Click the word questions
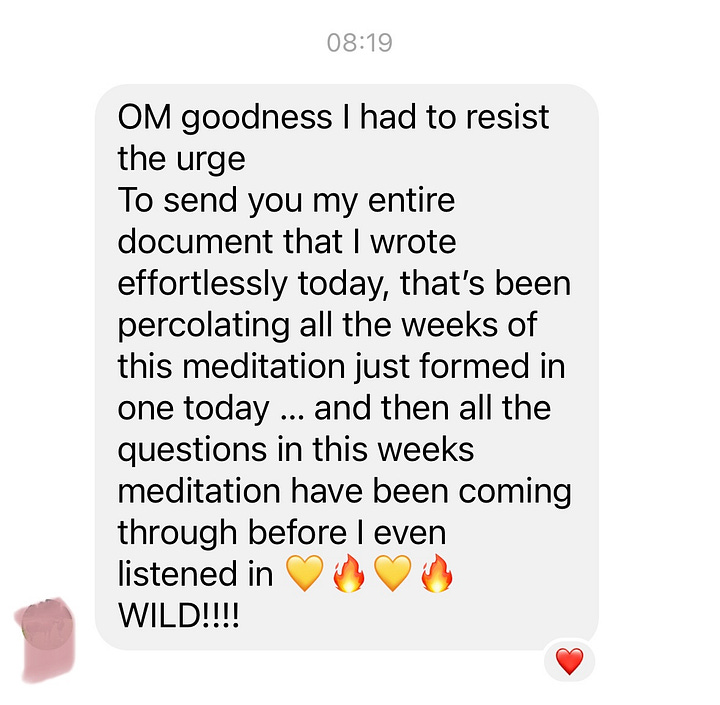This screenshot has height=705, width=720. (193, 451)
